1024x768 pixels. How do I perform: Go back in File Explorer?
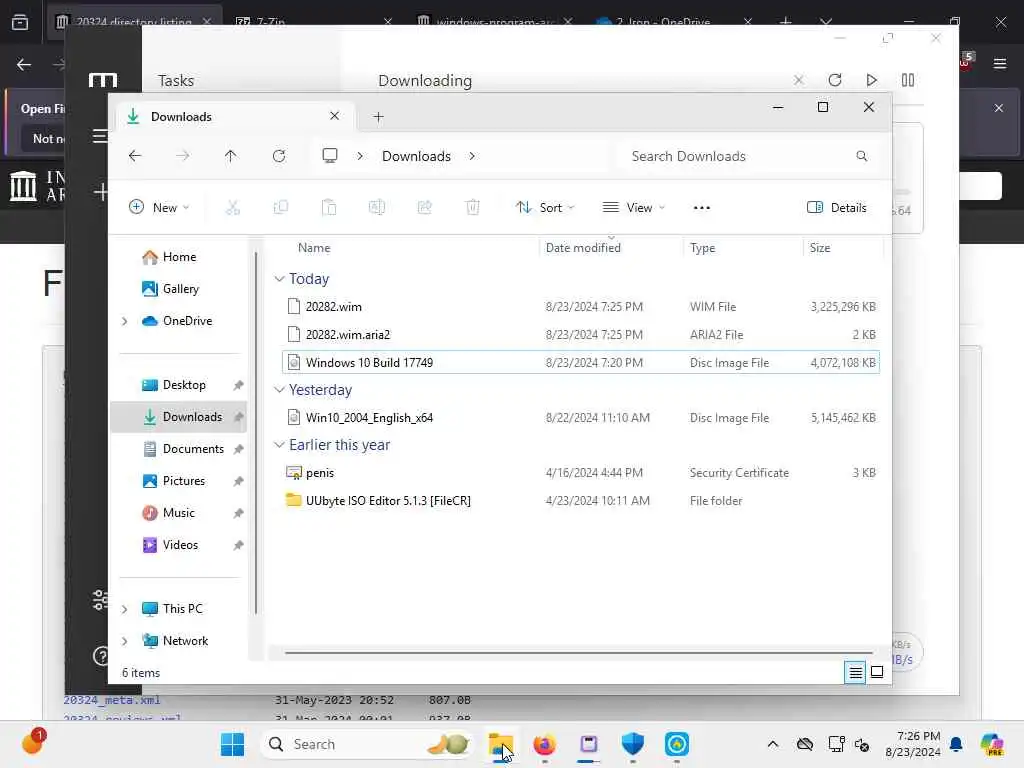click(x=135, y=156)
